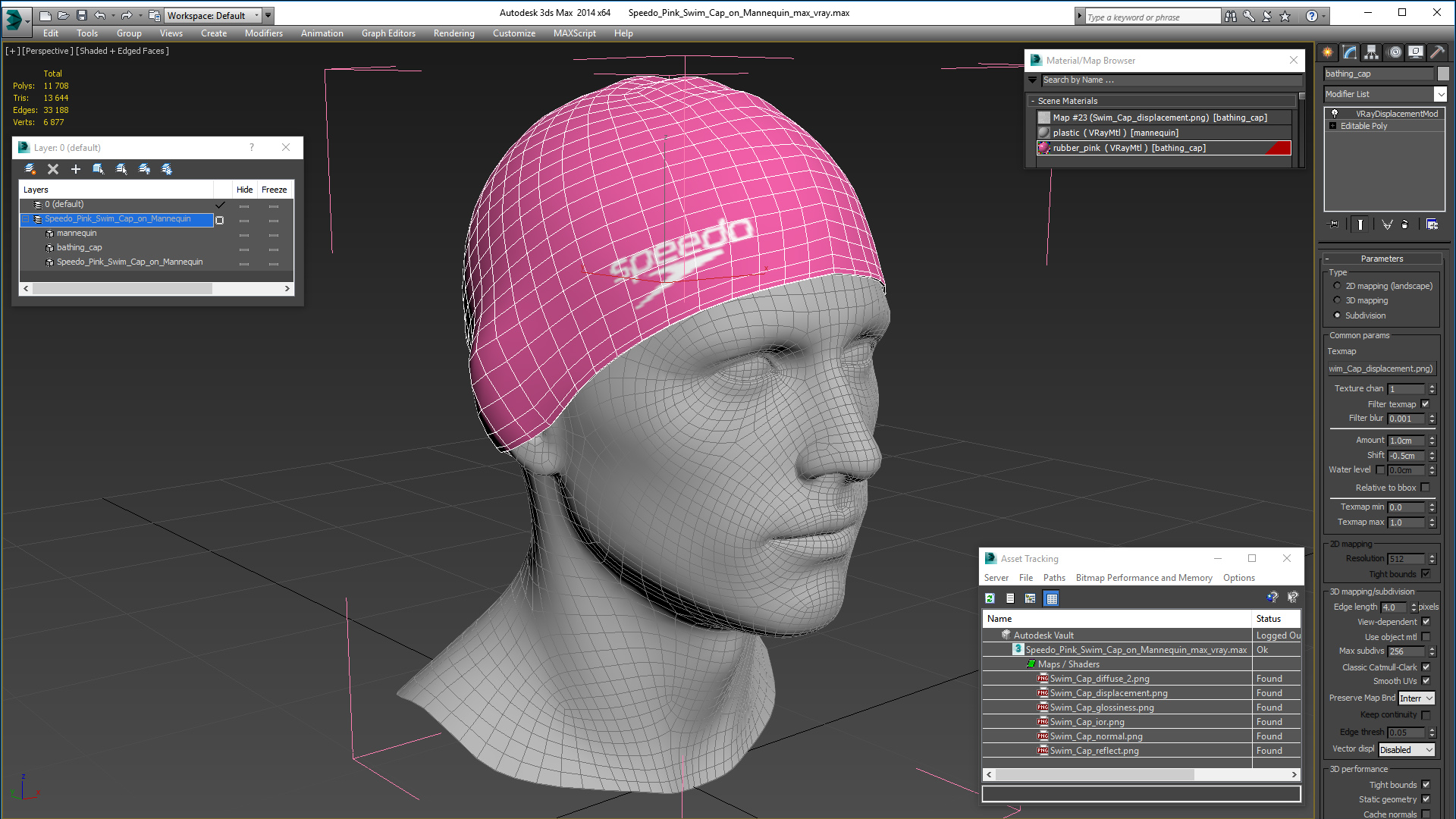This screenshot has height=819, width=1456.
Task: Click the Help question mark icon in title bar
Action: 1312,16
